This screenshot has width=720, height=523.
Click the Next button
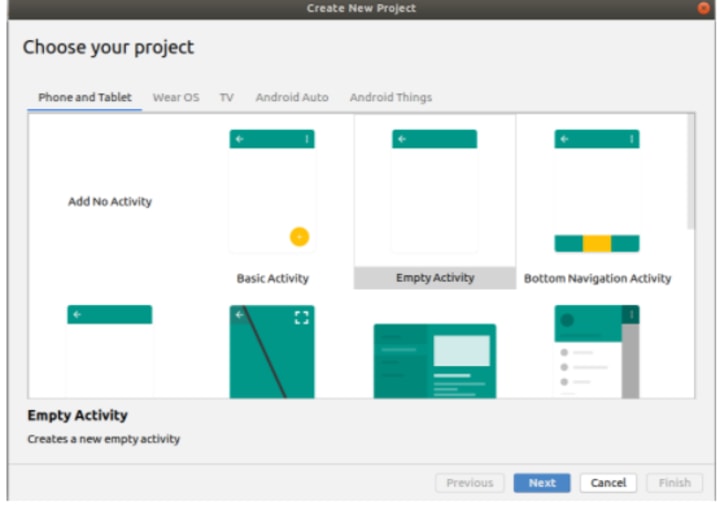click(542, 483)
